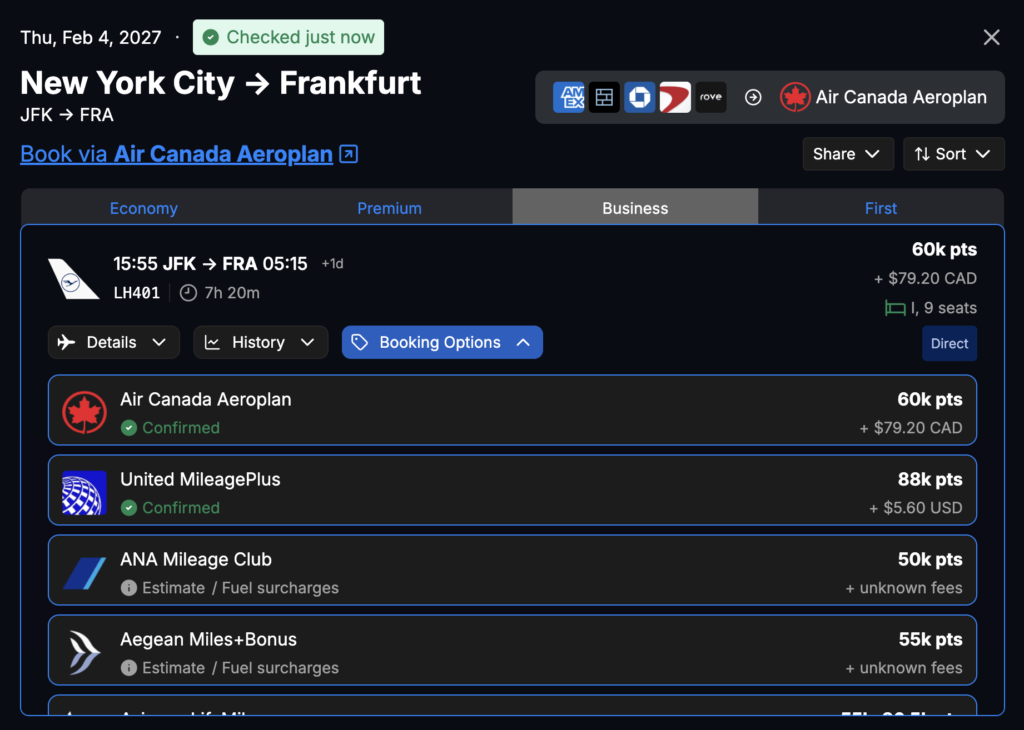1024x730 pixels.
Task: Switch to the Premium cabin tab
Action: (389, 208)
